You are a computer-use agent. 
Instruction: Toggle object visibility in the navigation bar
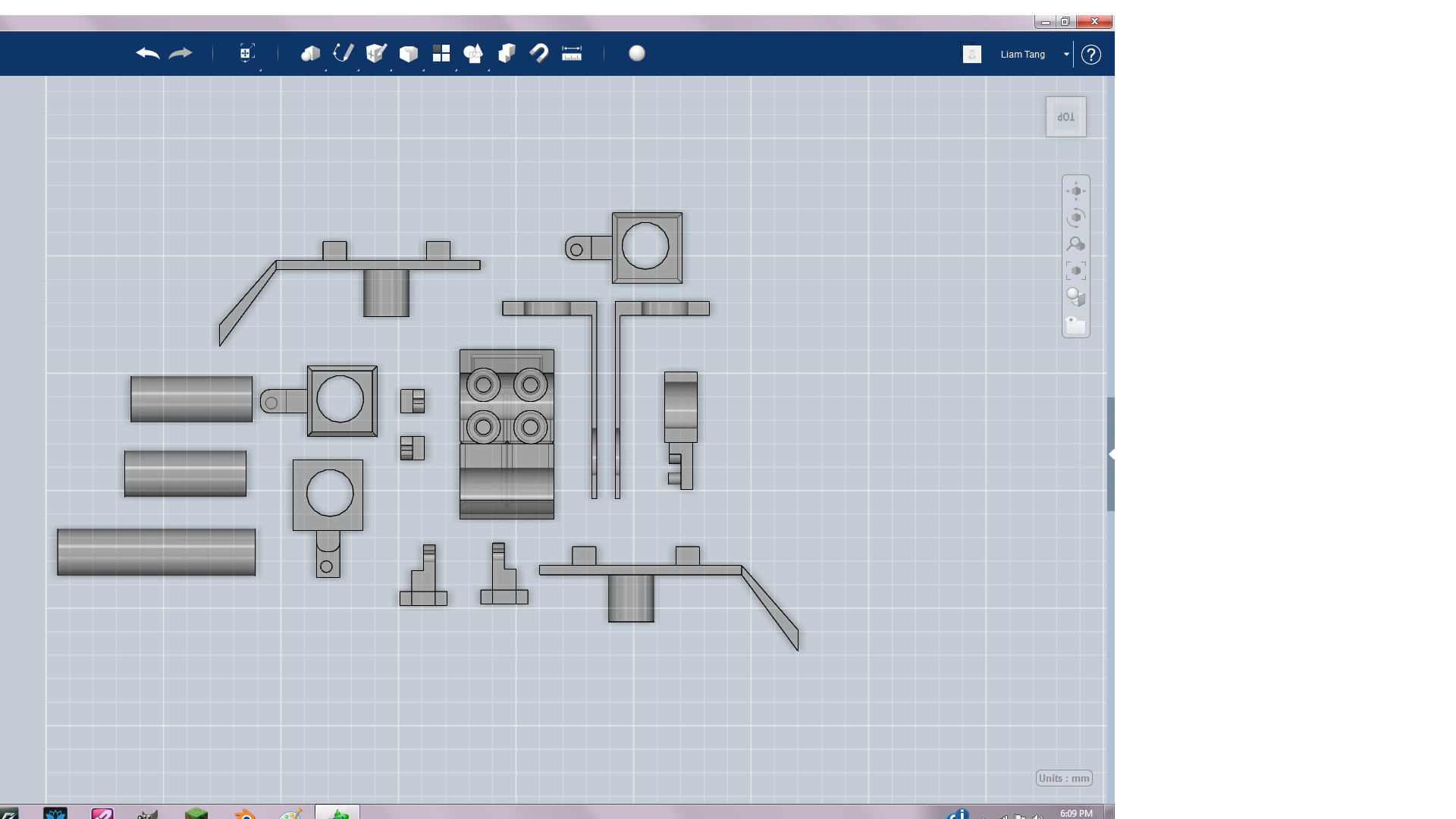[x=1075, y=326]
